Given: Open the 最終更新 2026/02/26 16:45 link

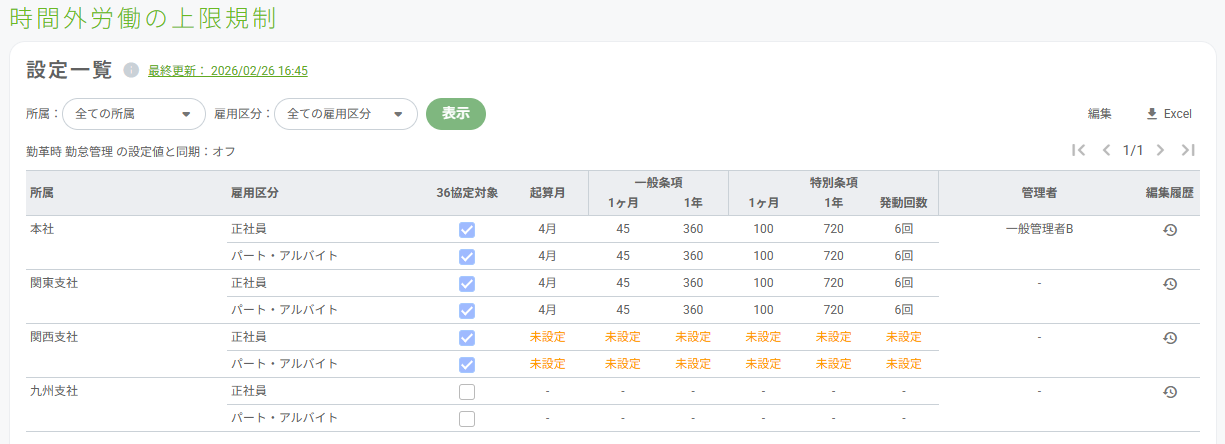Looking at the screenshot, I should 228,71.
